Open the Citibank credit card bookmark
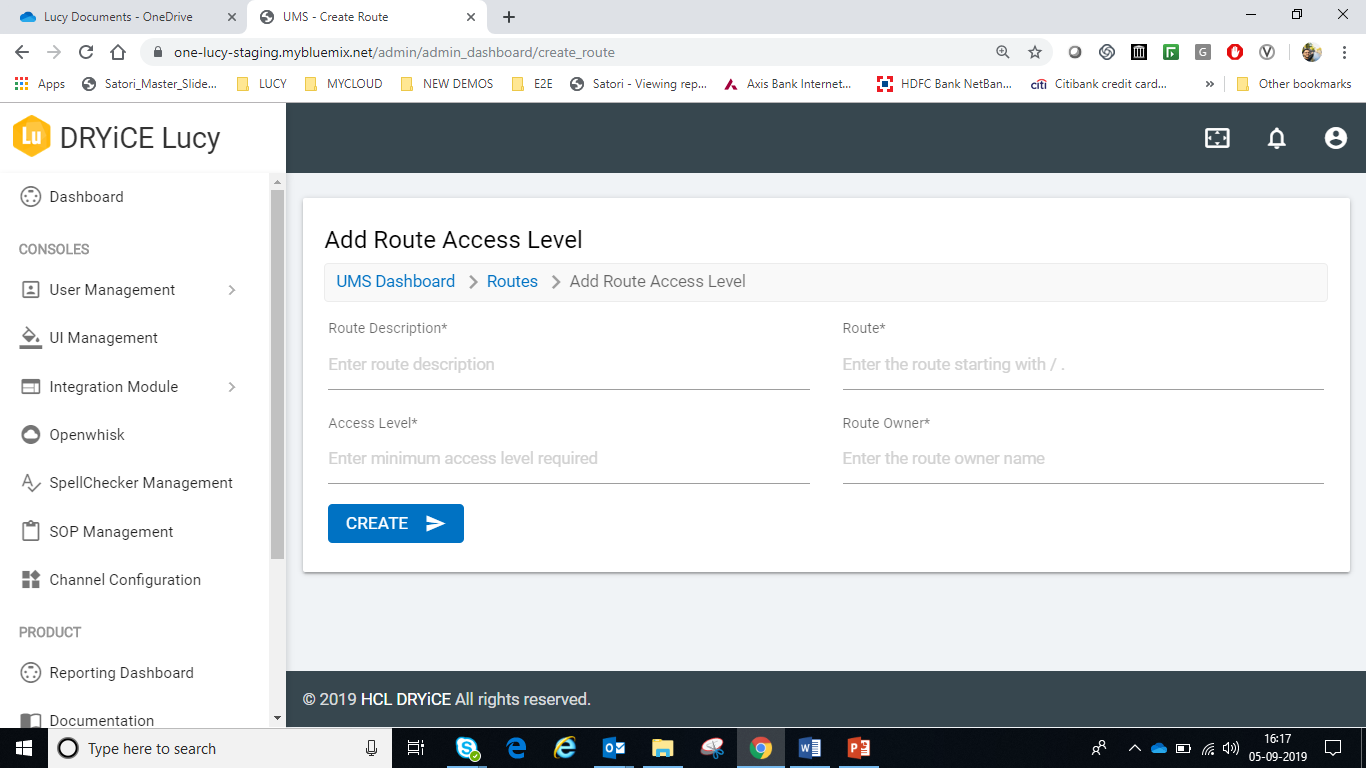 tap(1099, 84)
